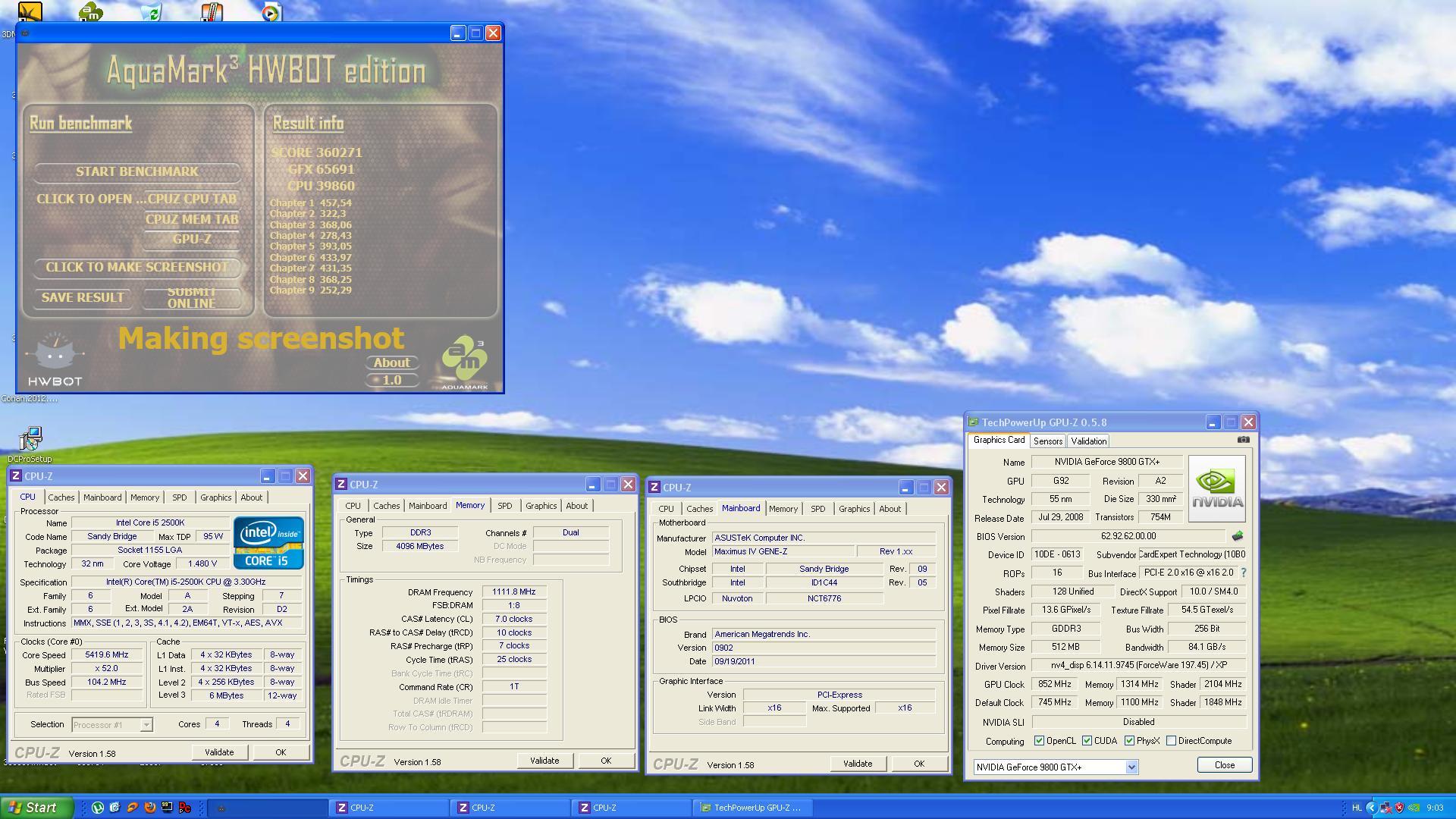Click CPUZ MEM TAB button in AquaMark
The image size is (1456, 819).
[x=192, y=219]
